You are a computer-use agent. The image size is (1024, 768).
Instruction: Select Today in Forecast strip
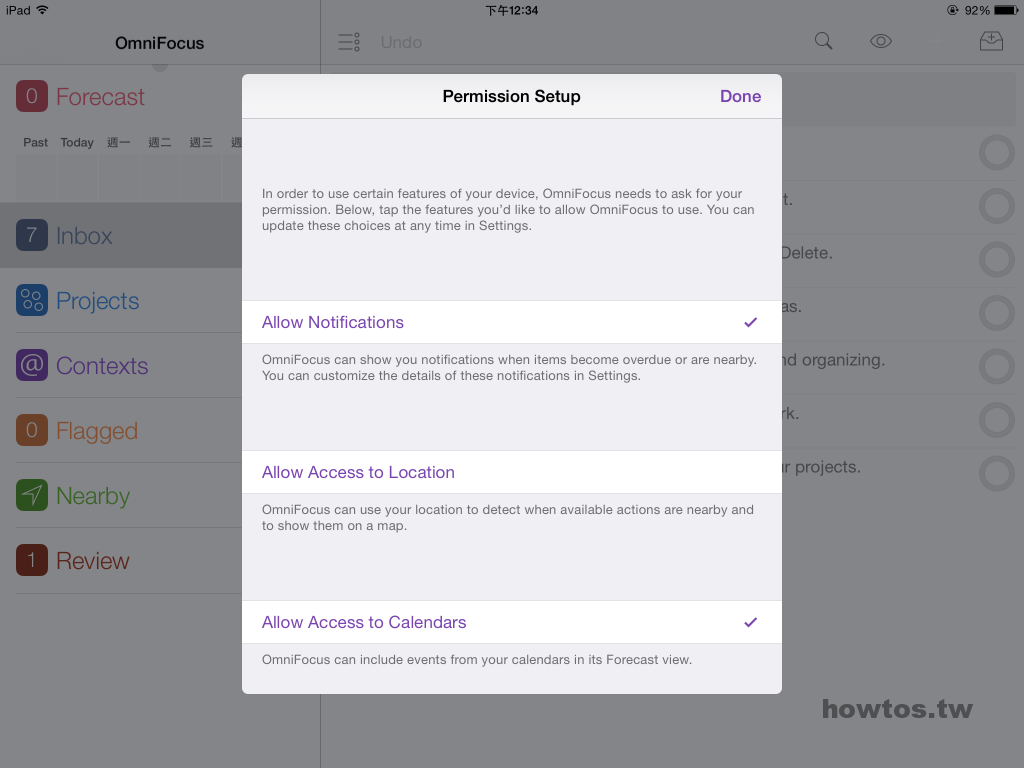click(x=77, y=142)
